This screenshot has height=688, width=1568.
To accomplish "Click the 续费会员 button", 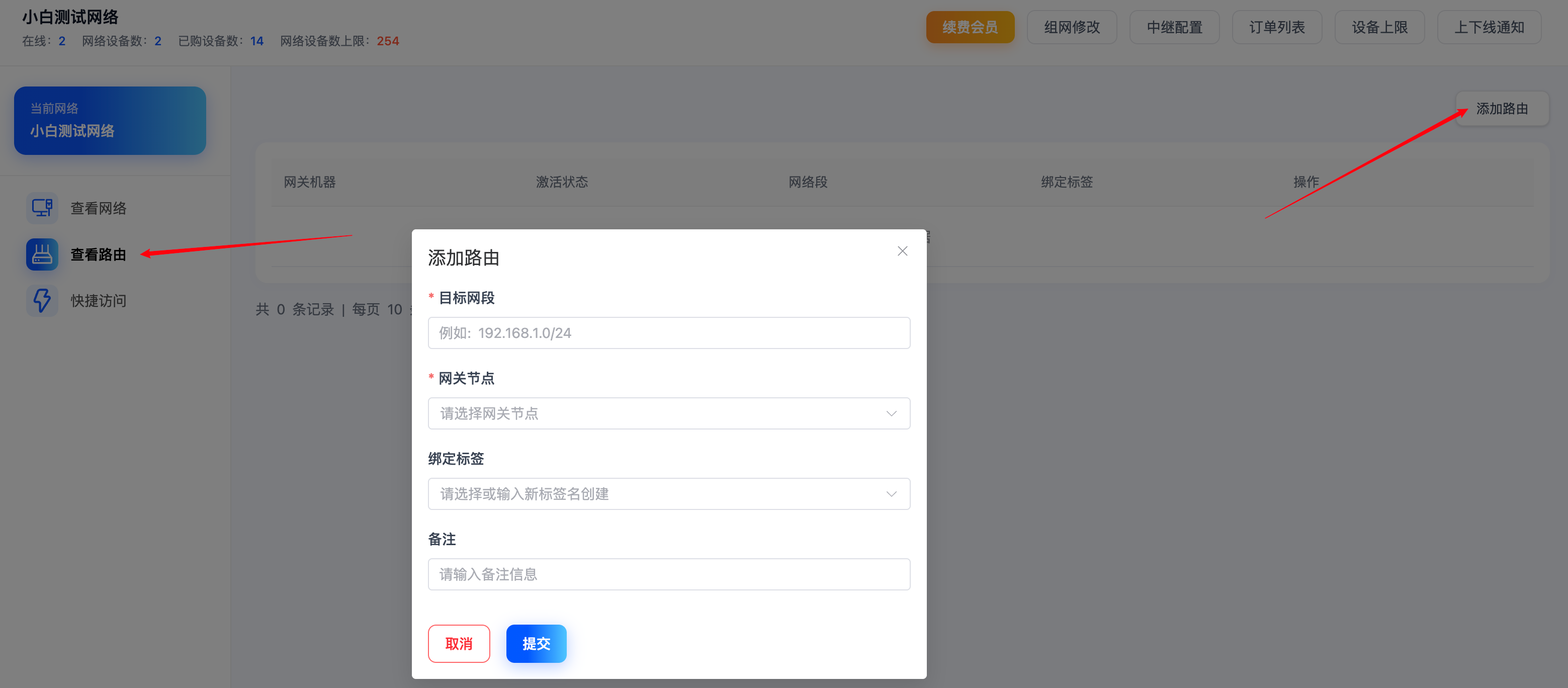I will (x=970, y=27).
